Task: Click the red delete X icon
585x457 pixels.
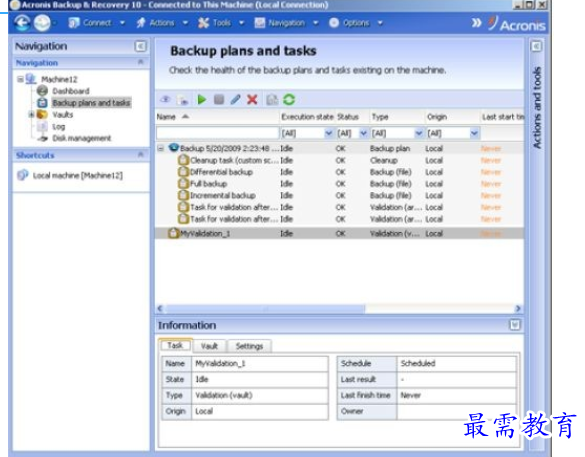Action: (252, 100)
